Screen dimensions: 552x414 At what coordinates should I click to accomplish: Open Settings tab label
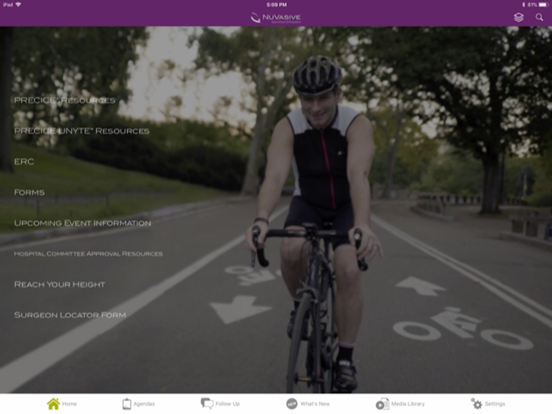(495, 404)
